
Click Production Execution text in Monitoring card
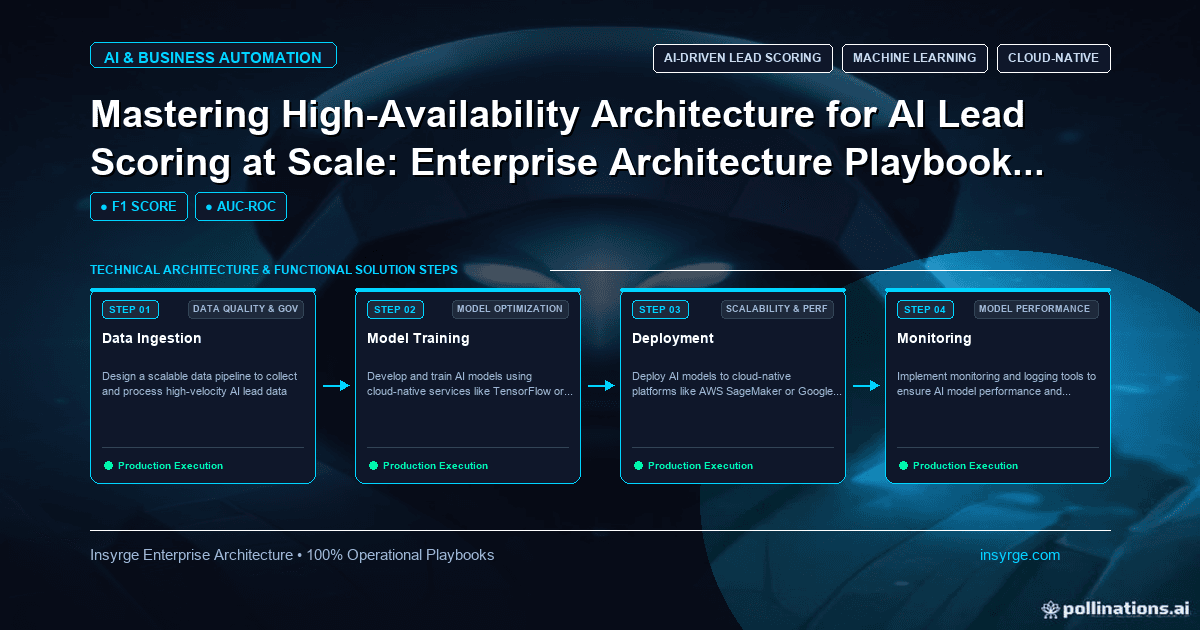[966, 466]
